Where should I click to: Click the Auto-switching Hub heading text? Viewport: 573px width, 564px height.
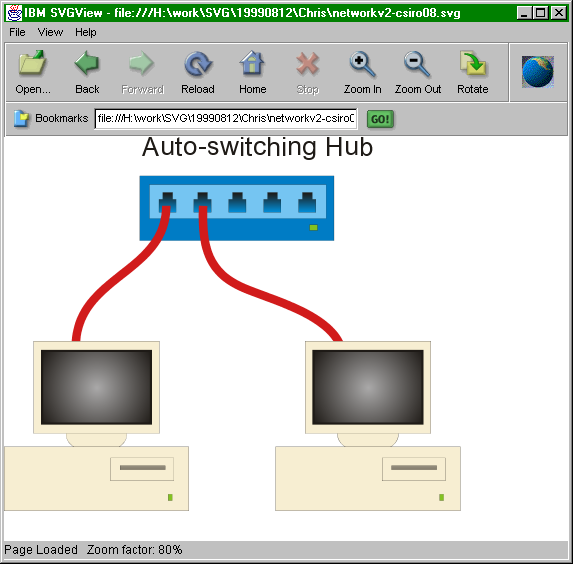[257, 147]
